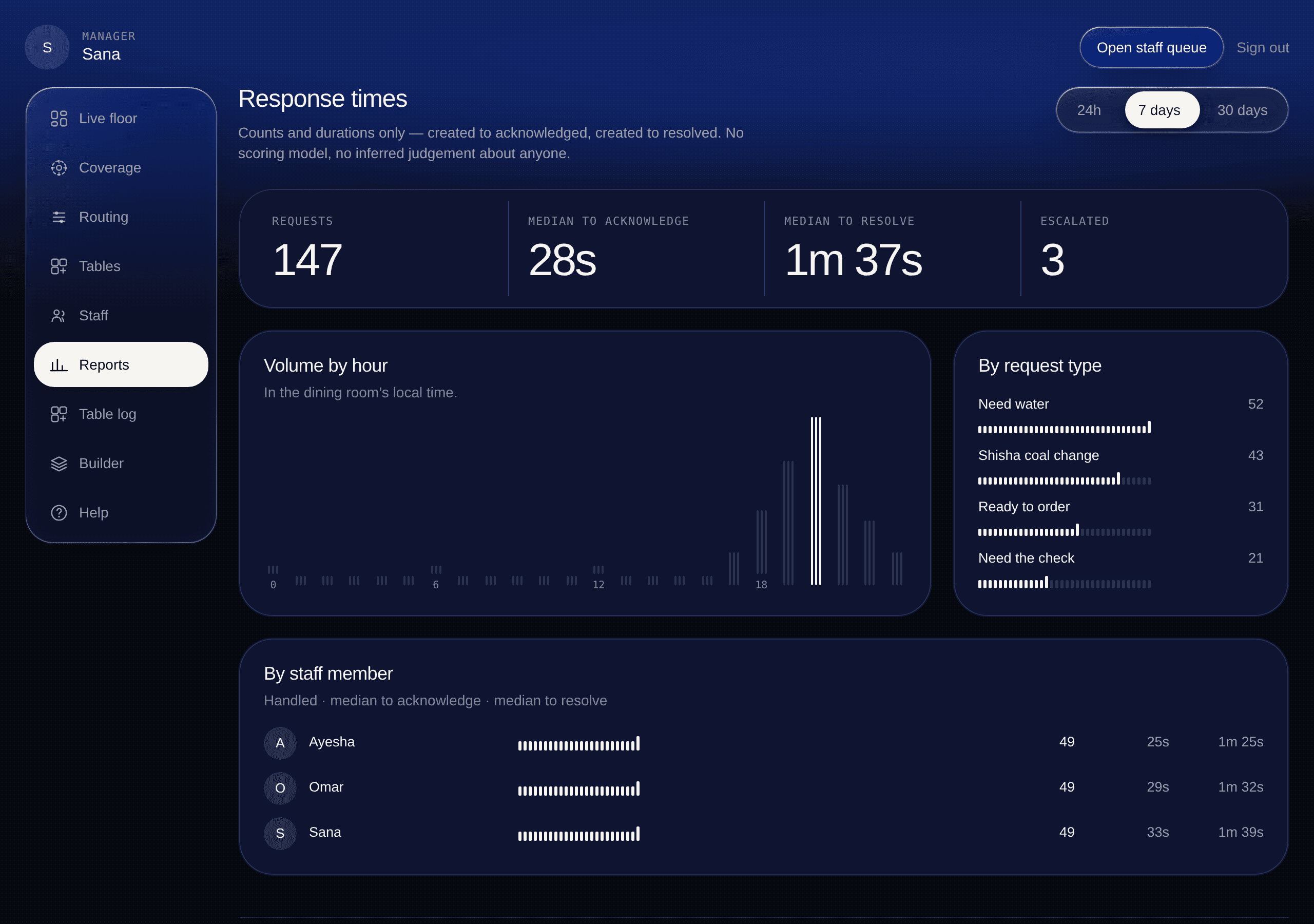Click the By staff member heading
This screenshot has height=924, width=1314.
point(328,674)
